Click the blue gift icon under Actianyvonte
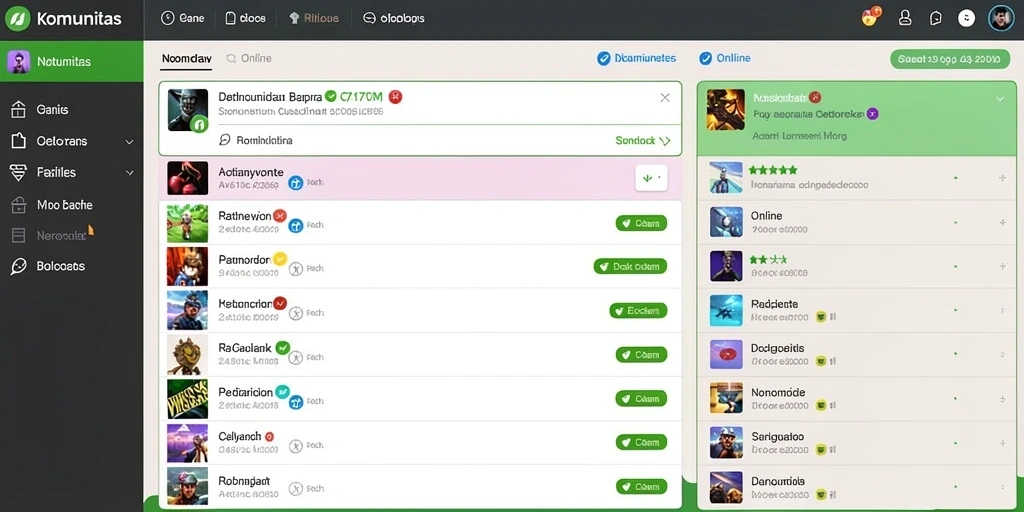 (295, 184)
